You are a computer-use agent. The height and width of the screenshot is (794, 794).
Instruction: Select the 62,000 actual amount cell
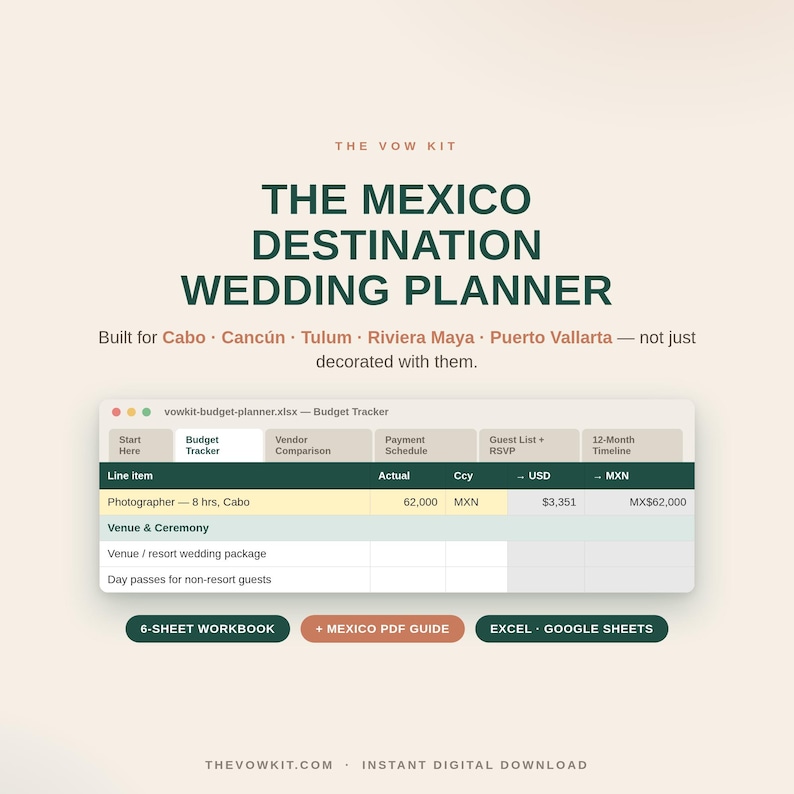pos(408,502)
